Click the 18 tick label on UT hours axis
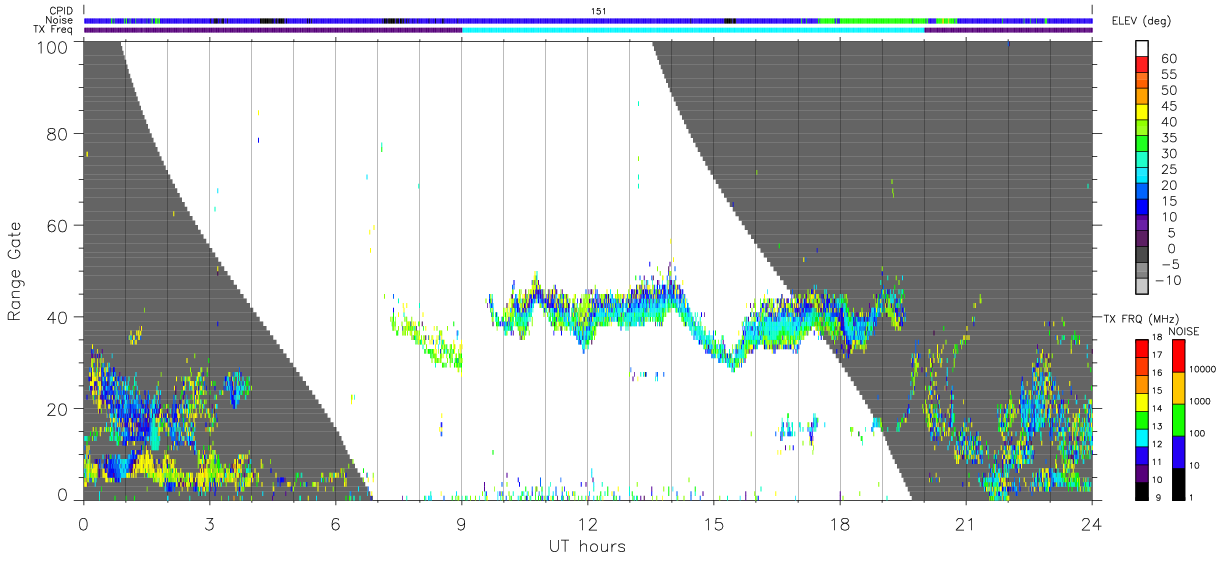Screen dimensions: 1228x567 (x=839, y=523)
